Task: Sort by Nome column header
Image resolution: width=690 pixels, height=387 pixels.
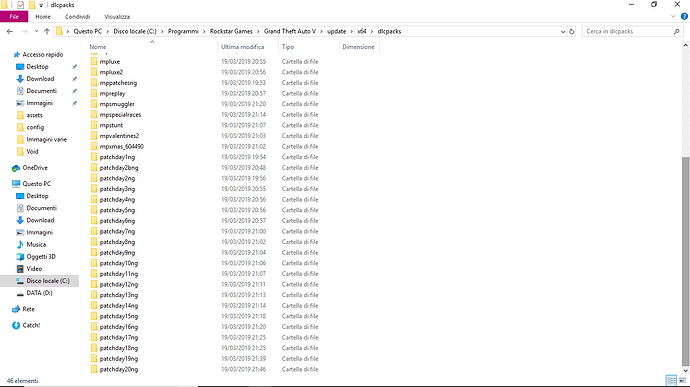Action: (98, 47)
